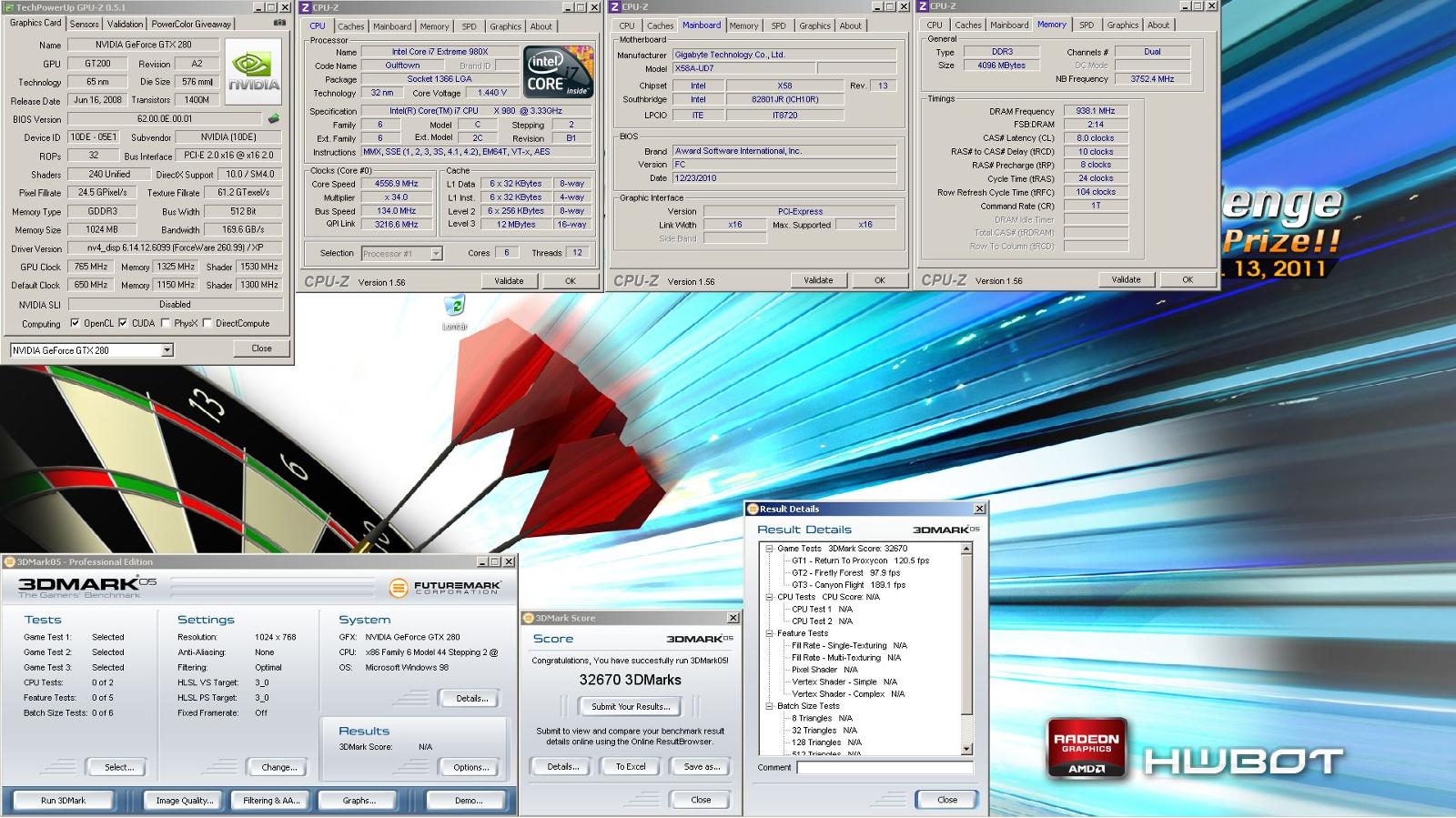Select the Pixel Shader row in results
The height and width of the screenshot is (818, 1456).
tap(824, 670)
